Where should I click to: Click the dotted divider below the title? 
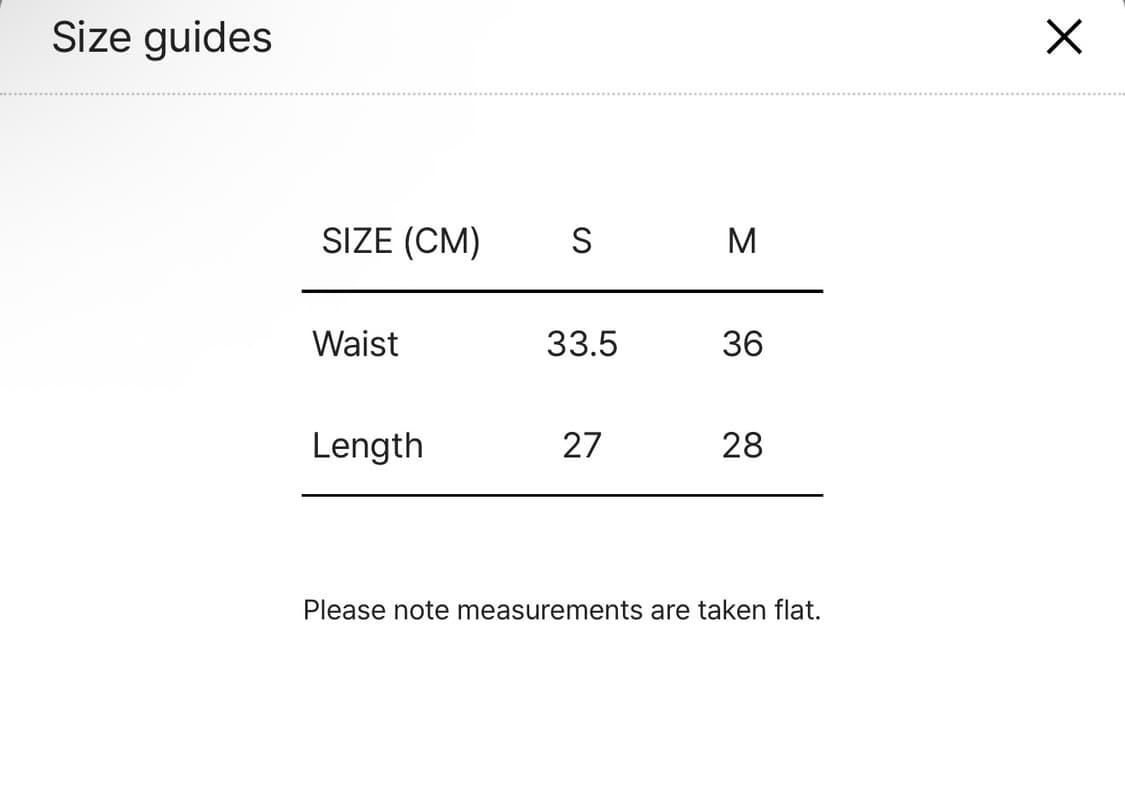tap(562, 95)
